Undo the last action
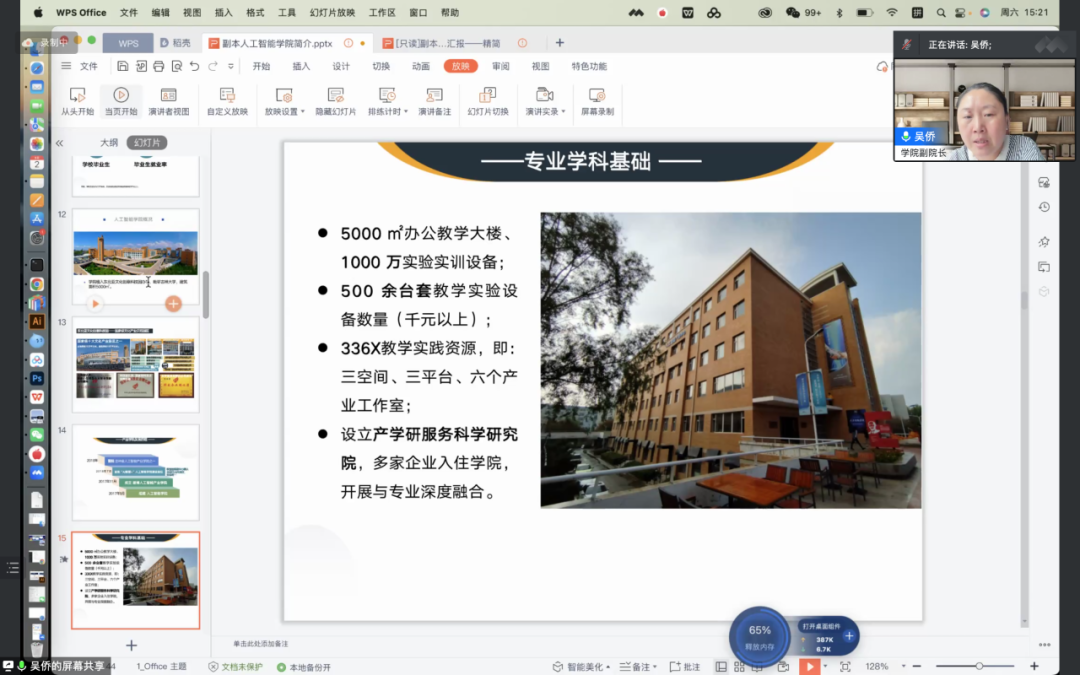The height and width of the screenshot is (675, 1080). (194, 66)
